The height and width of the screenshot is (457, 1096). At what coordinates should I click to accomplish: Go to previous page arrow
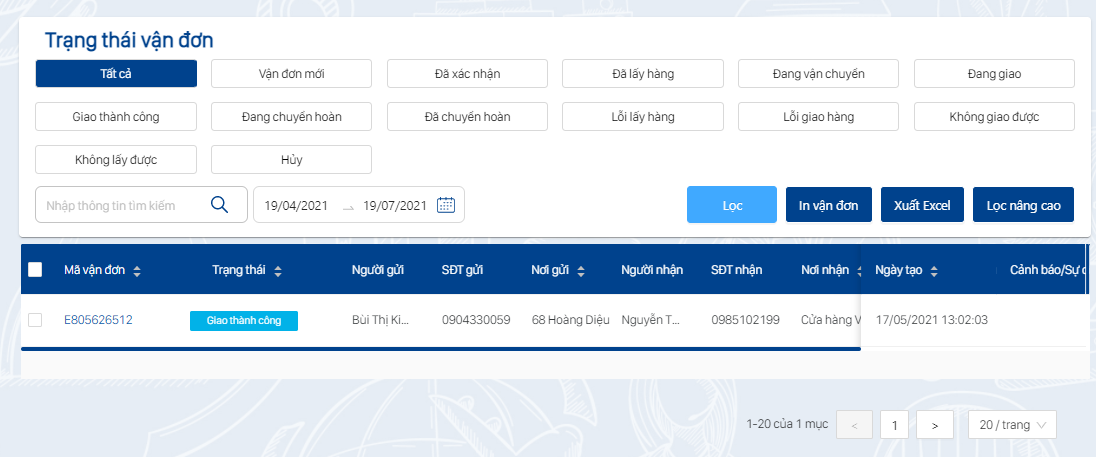[854, 424]
